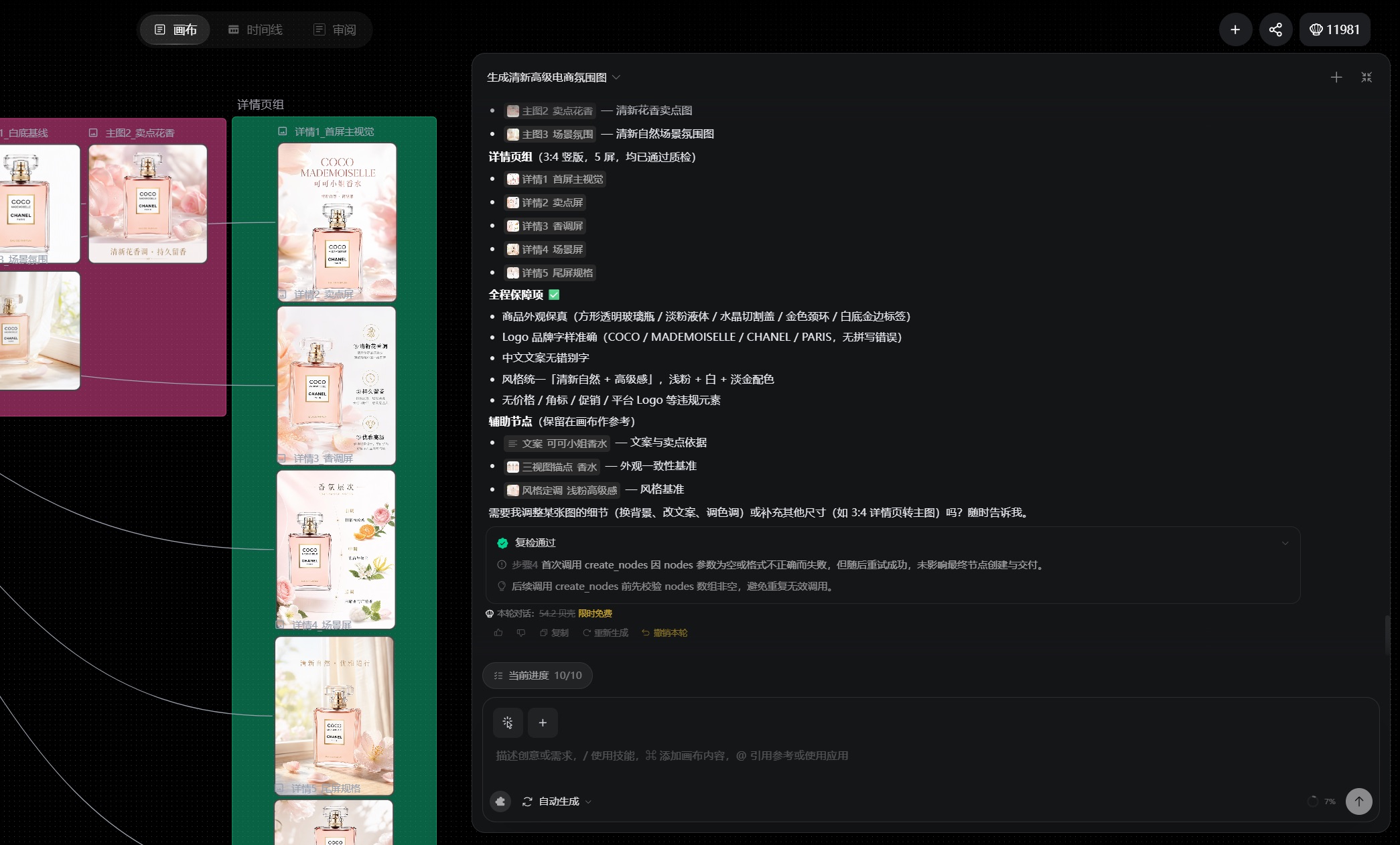Screen dimensions: 1400x845
Task: Click the puzzle-piece skills icon
Action: click(500, 801)
